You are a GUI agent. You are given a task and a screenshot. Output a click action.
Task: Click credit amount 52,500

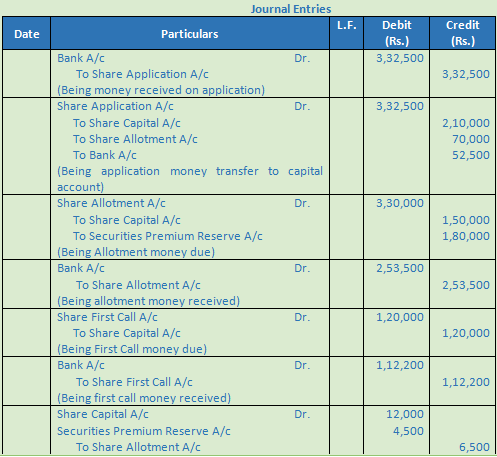tap(471, 155)
